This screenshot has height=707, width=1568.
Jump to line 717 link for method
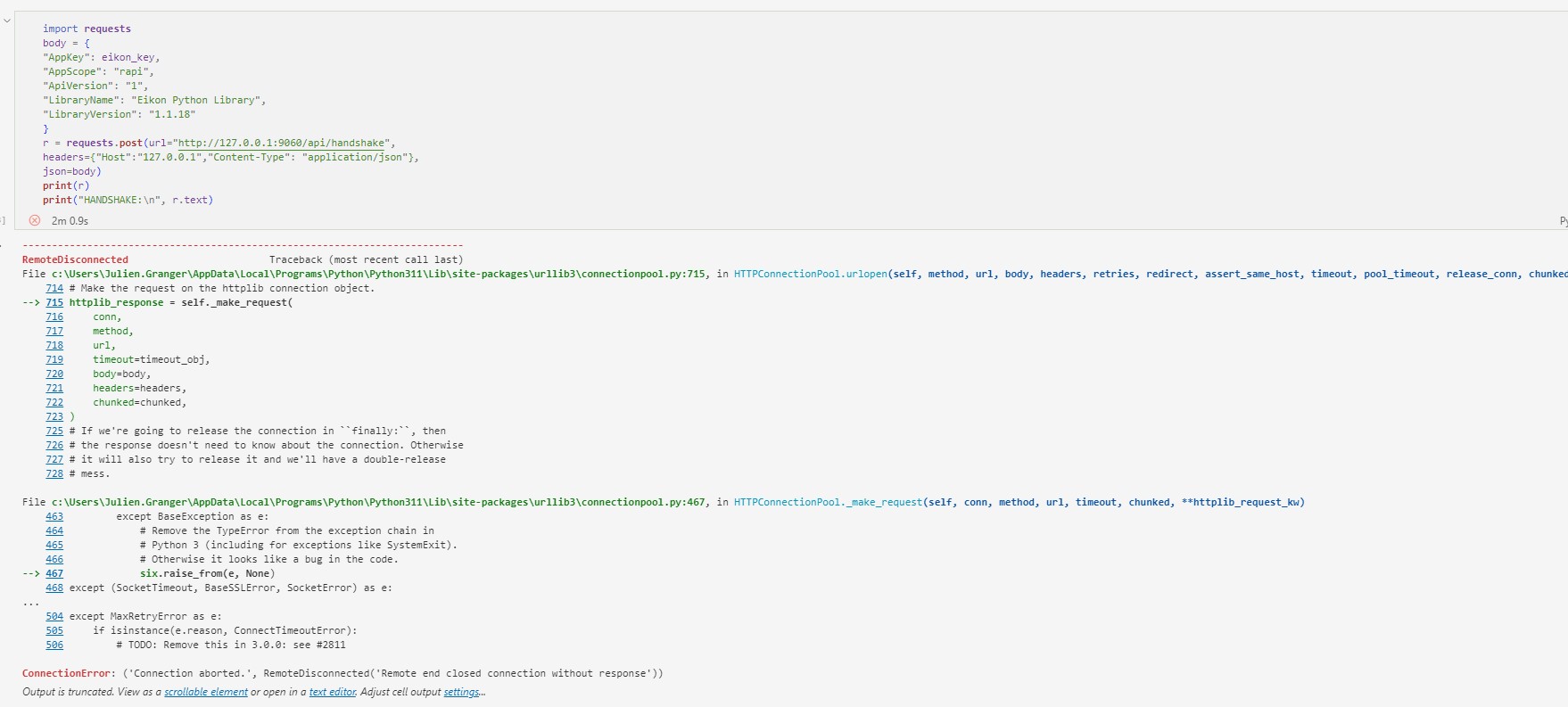(54, 331)
